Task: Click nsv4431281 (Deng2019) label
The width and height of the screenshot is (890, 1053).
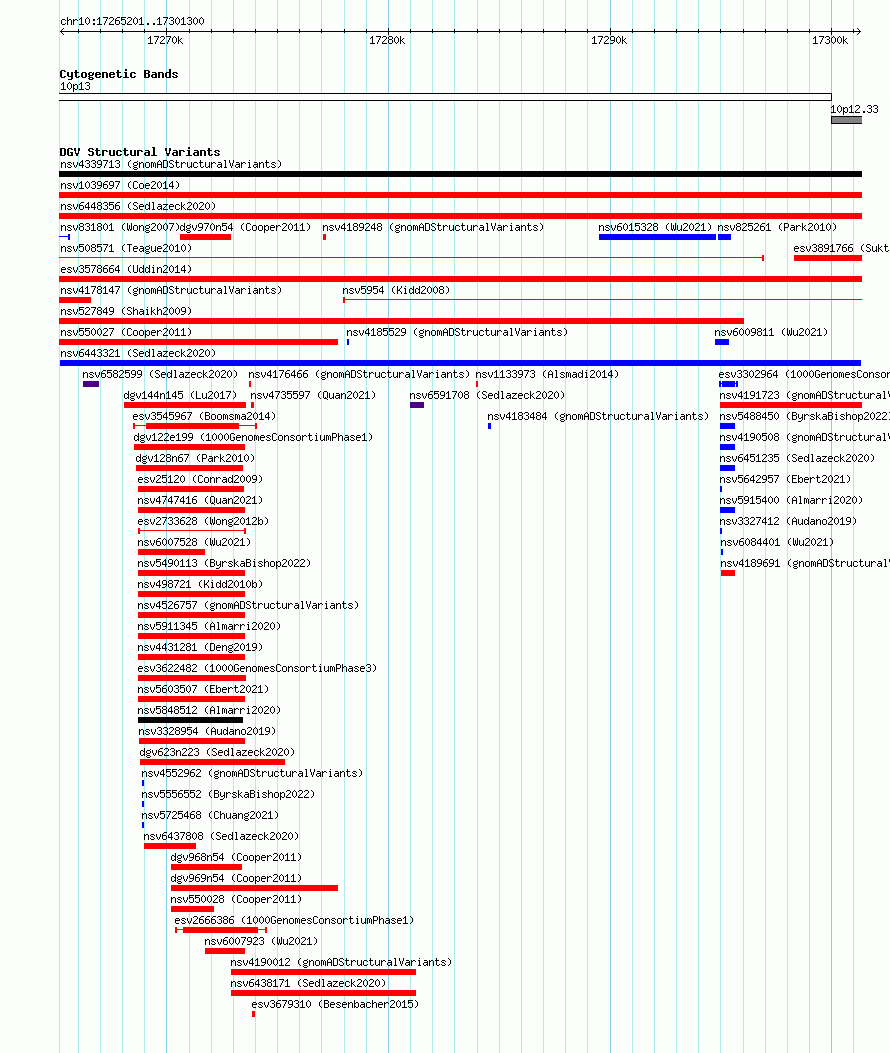Action: (200, 647)
